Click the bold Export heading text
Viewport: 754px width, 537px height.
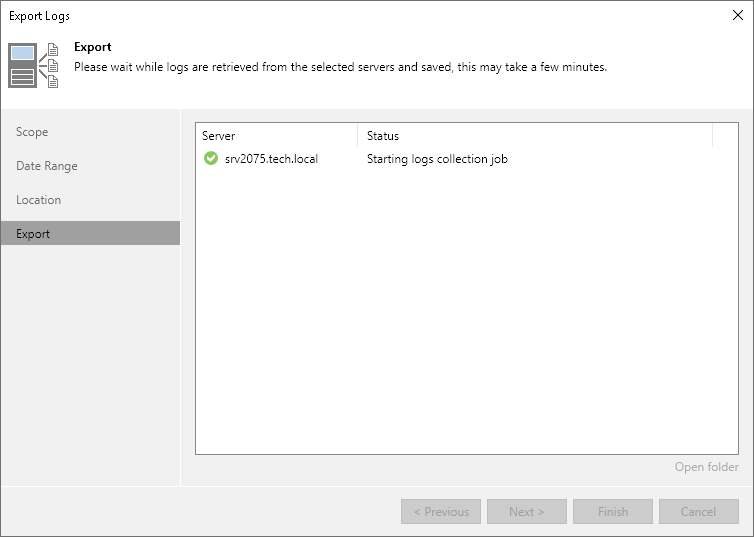click(x=93, y=48)
